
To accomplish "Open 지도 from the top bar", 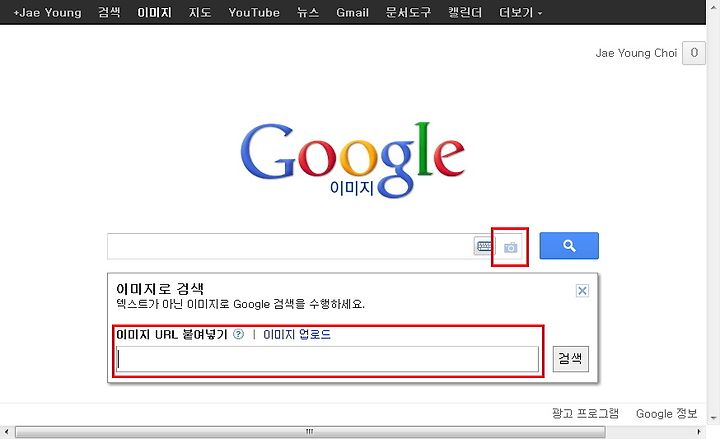I will point(200,12).
